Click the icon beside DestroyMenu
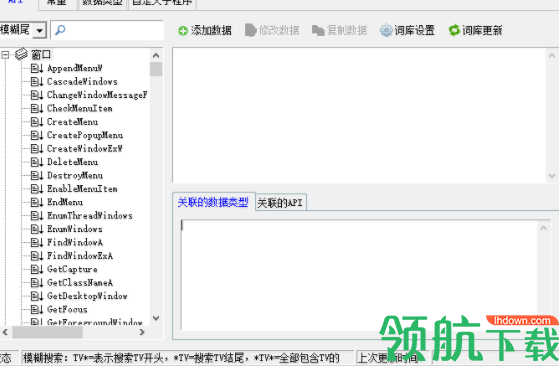This screenshot has height=368, width=559. tap(37, 175)
